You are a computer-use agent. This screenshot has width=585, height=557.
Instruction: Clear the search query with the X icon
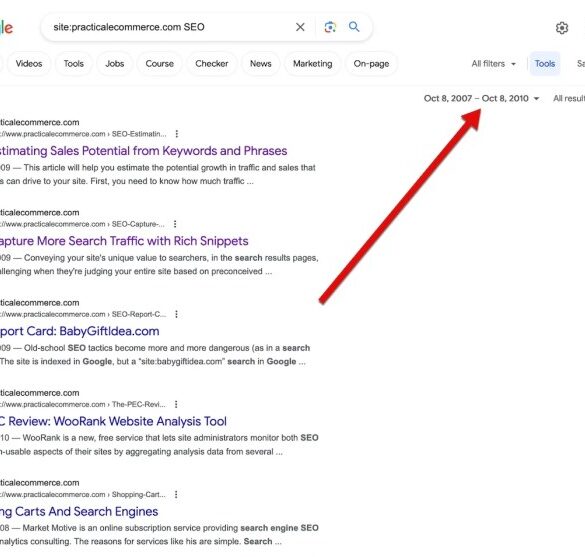point(300,27)
